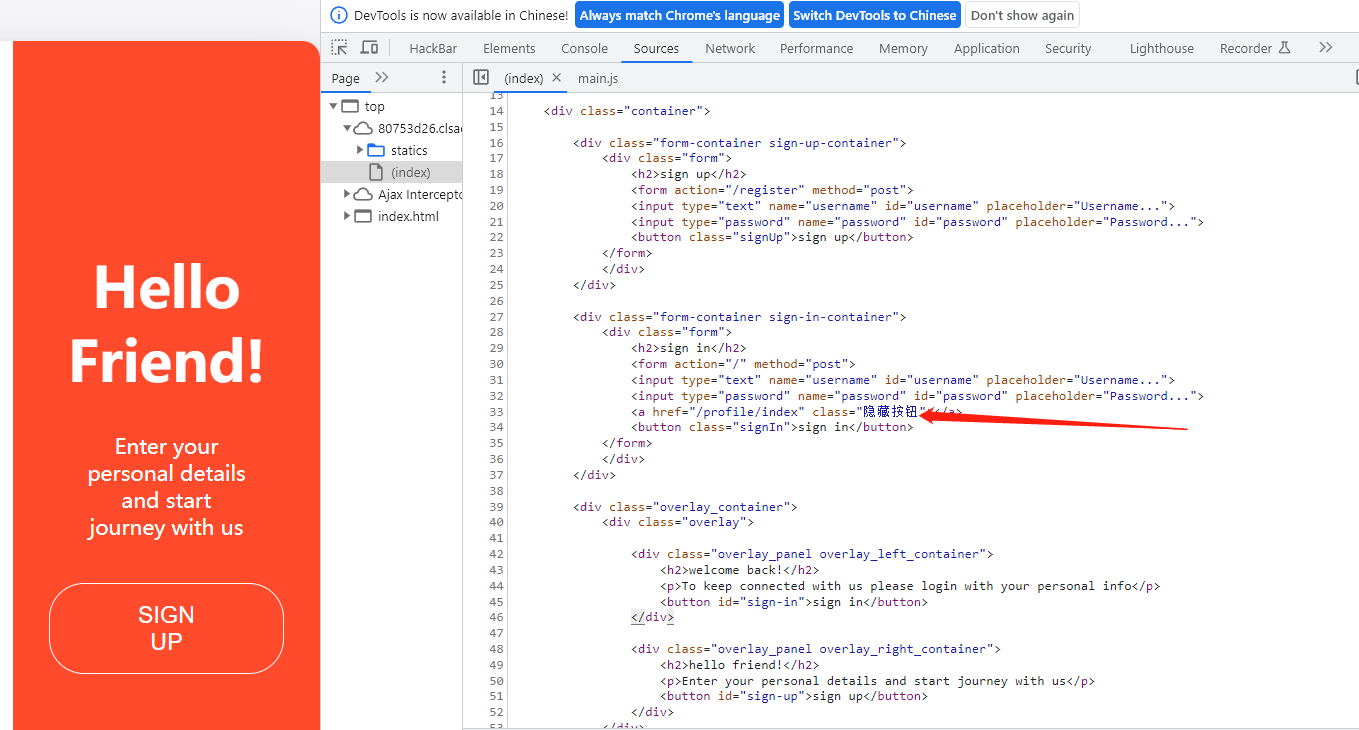Screen dimensions: 1359x730
Task: Collapse the top tree node
Action: (333, 106)
